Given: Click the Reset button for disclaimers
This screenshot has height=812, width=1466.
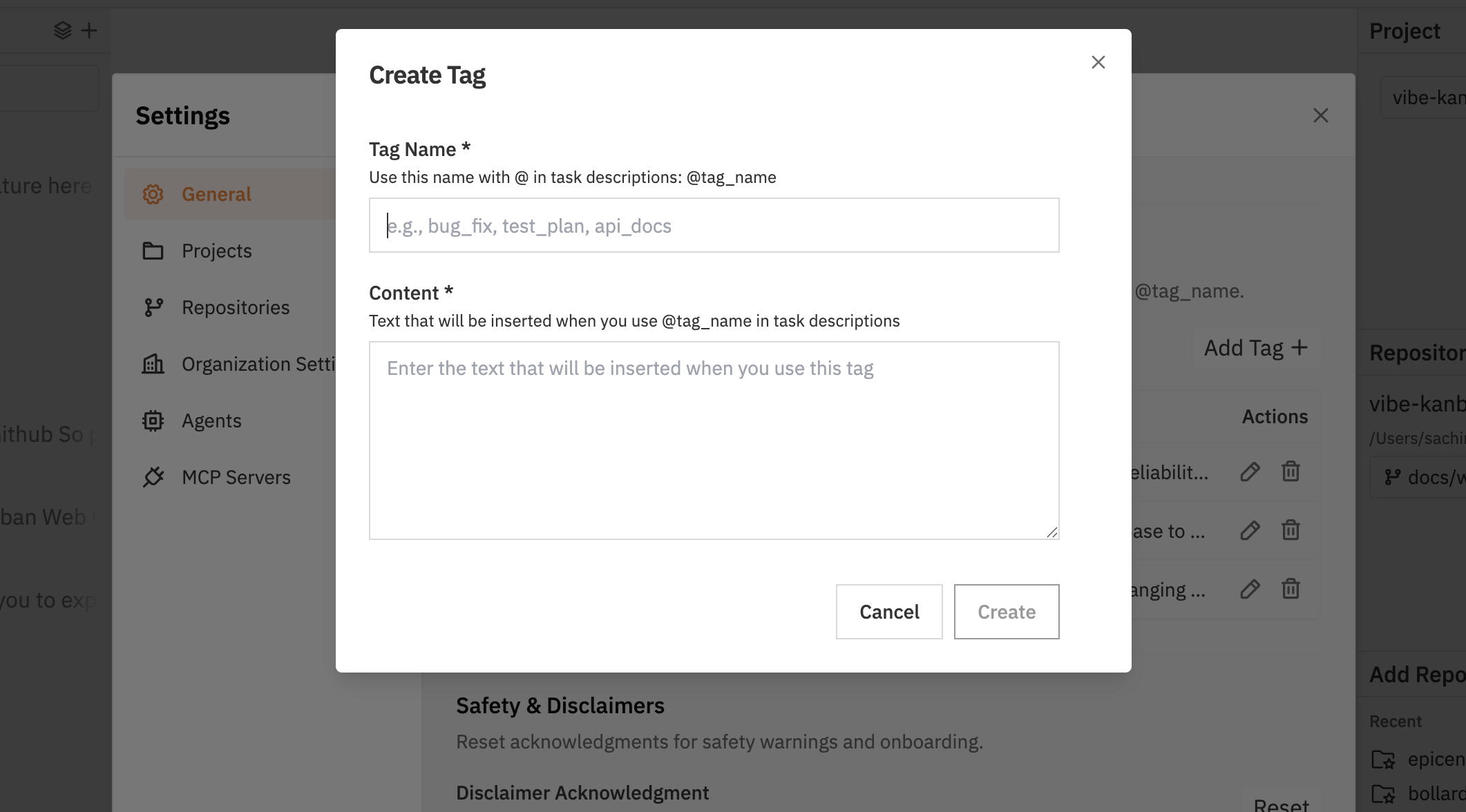Looking at the screenshot, I should (1282, 806).
